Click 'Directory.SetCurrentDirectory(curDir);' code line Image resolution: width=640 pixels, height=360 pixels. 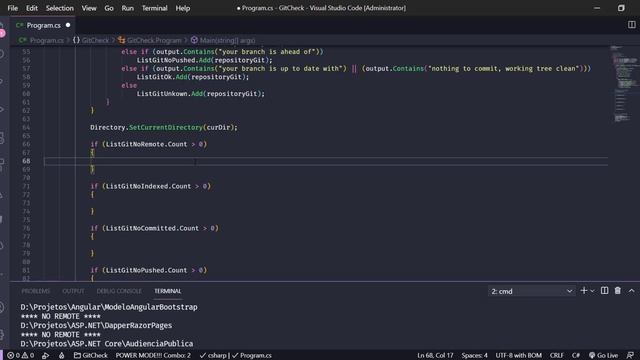(x=164, y=127)
